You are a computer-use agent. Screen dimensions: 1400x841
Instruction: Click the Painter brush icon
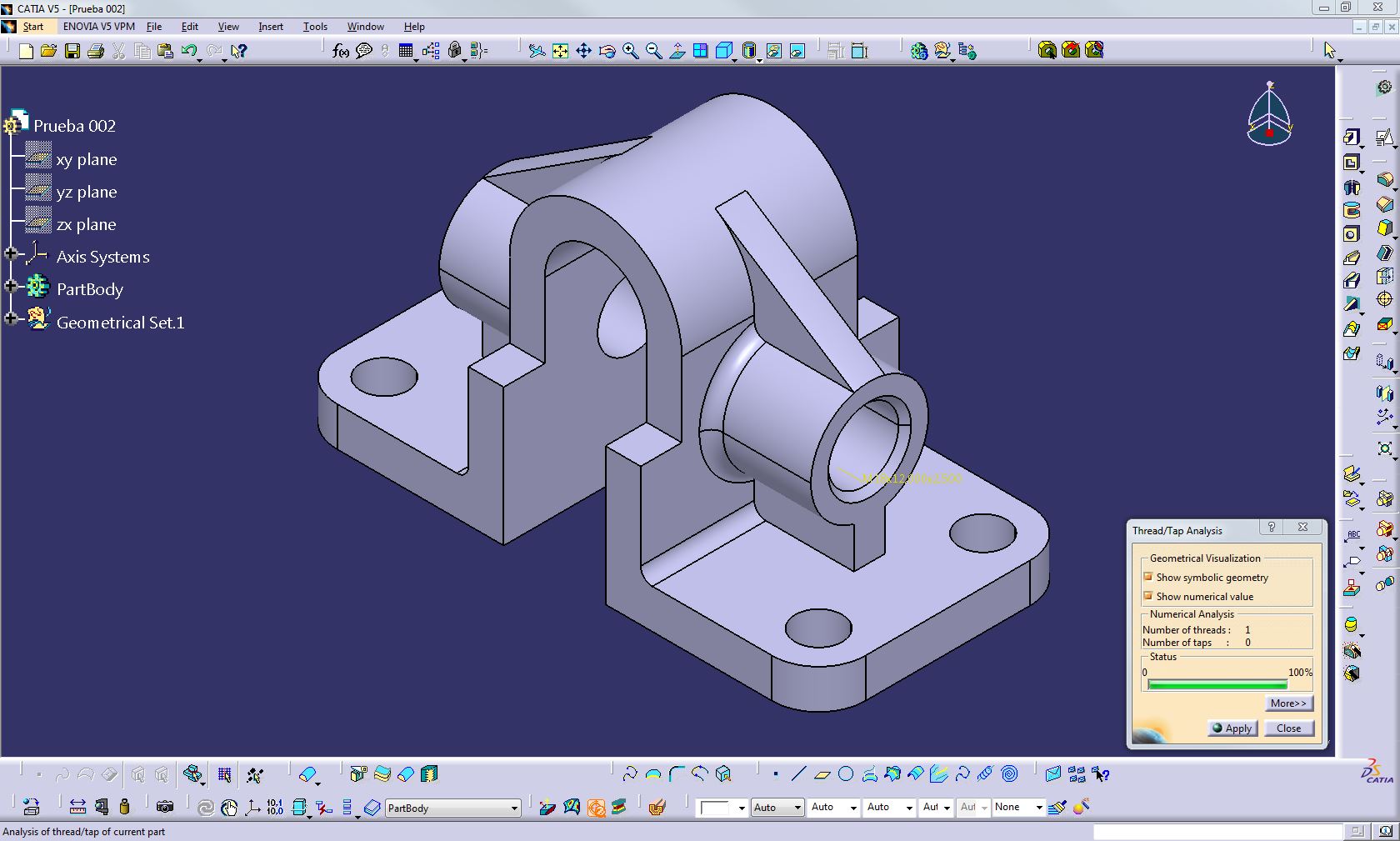point(1057,807)
